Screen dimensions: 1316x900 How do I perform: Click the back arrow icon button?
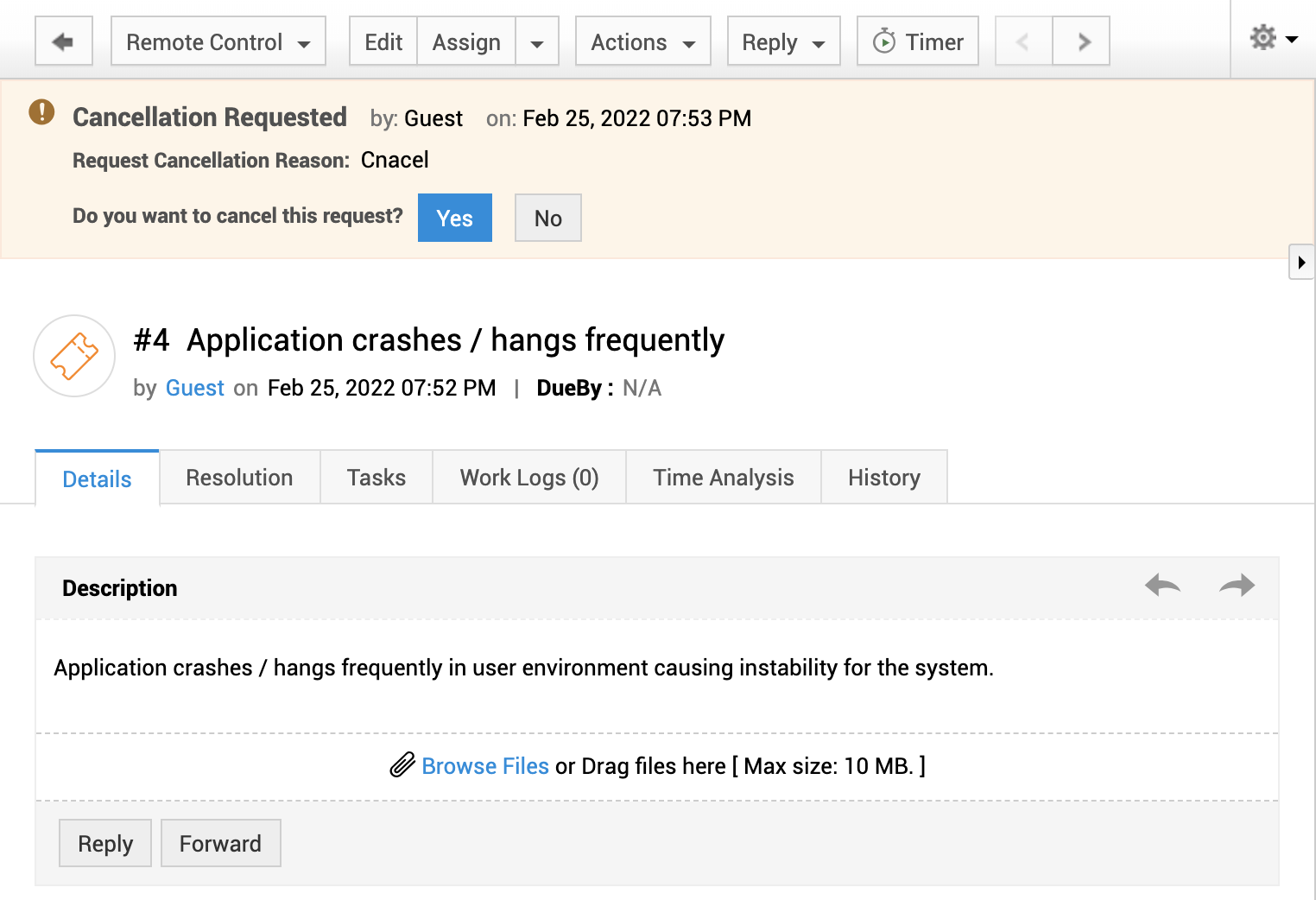click(x=63, y=41)
